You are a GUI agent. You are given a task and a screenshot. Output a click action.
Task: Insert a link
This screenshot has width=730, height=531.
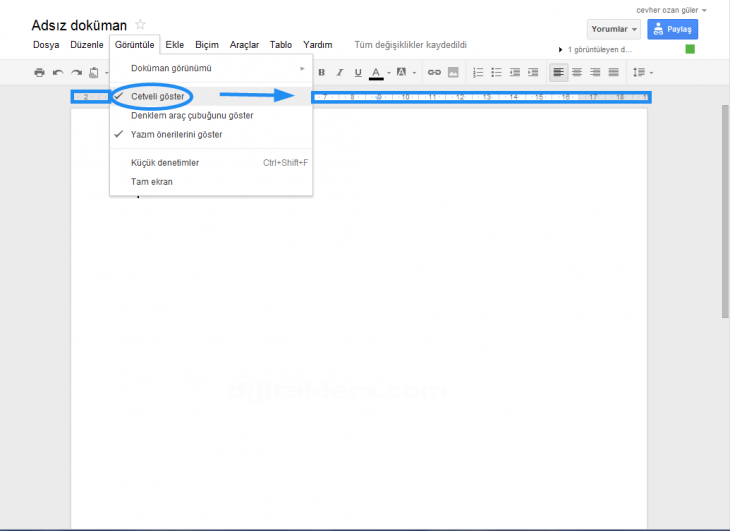(434, 73)
